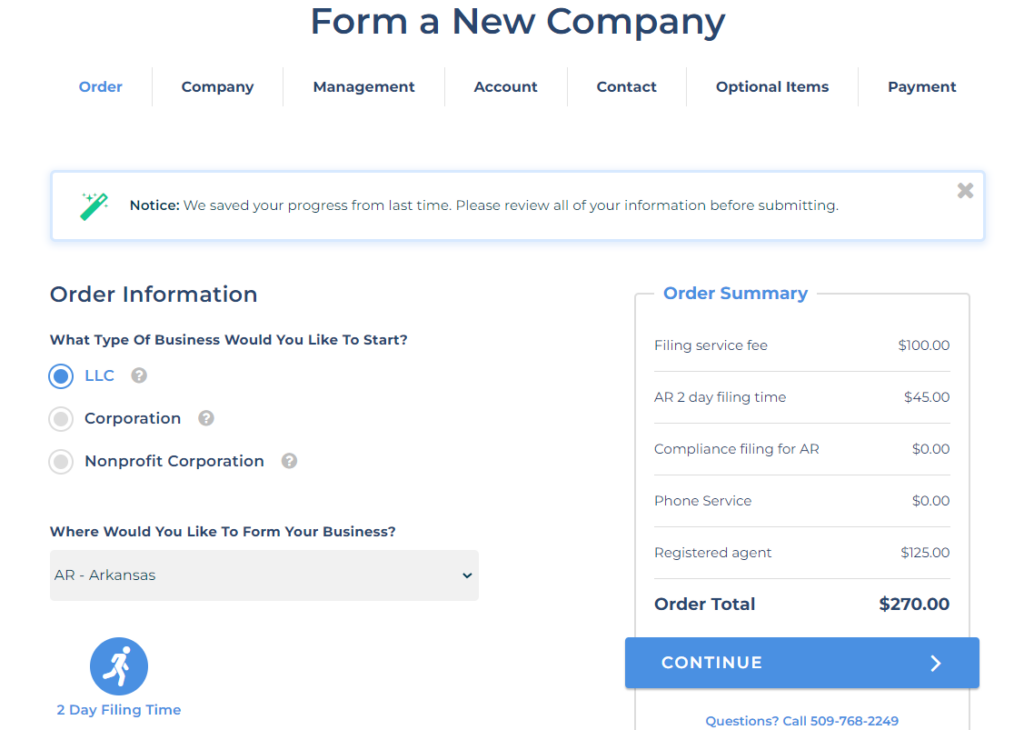Click the Questions? Call 509-768-2249 link
This screenshot has width=1024, height=730.
tap(802, 721)
